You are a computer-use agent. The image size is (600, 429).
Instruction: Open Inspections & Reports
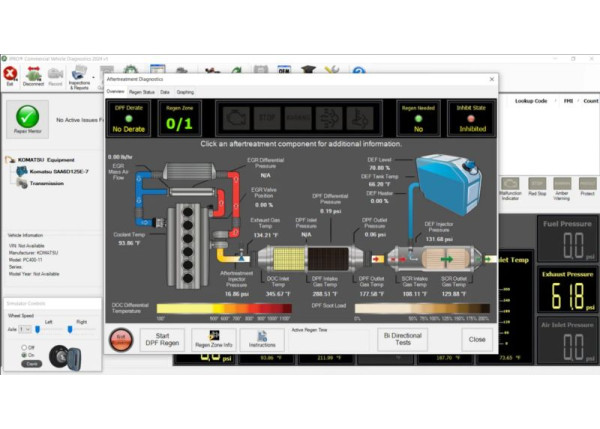(x=78, y=76)
